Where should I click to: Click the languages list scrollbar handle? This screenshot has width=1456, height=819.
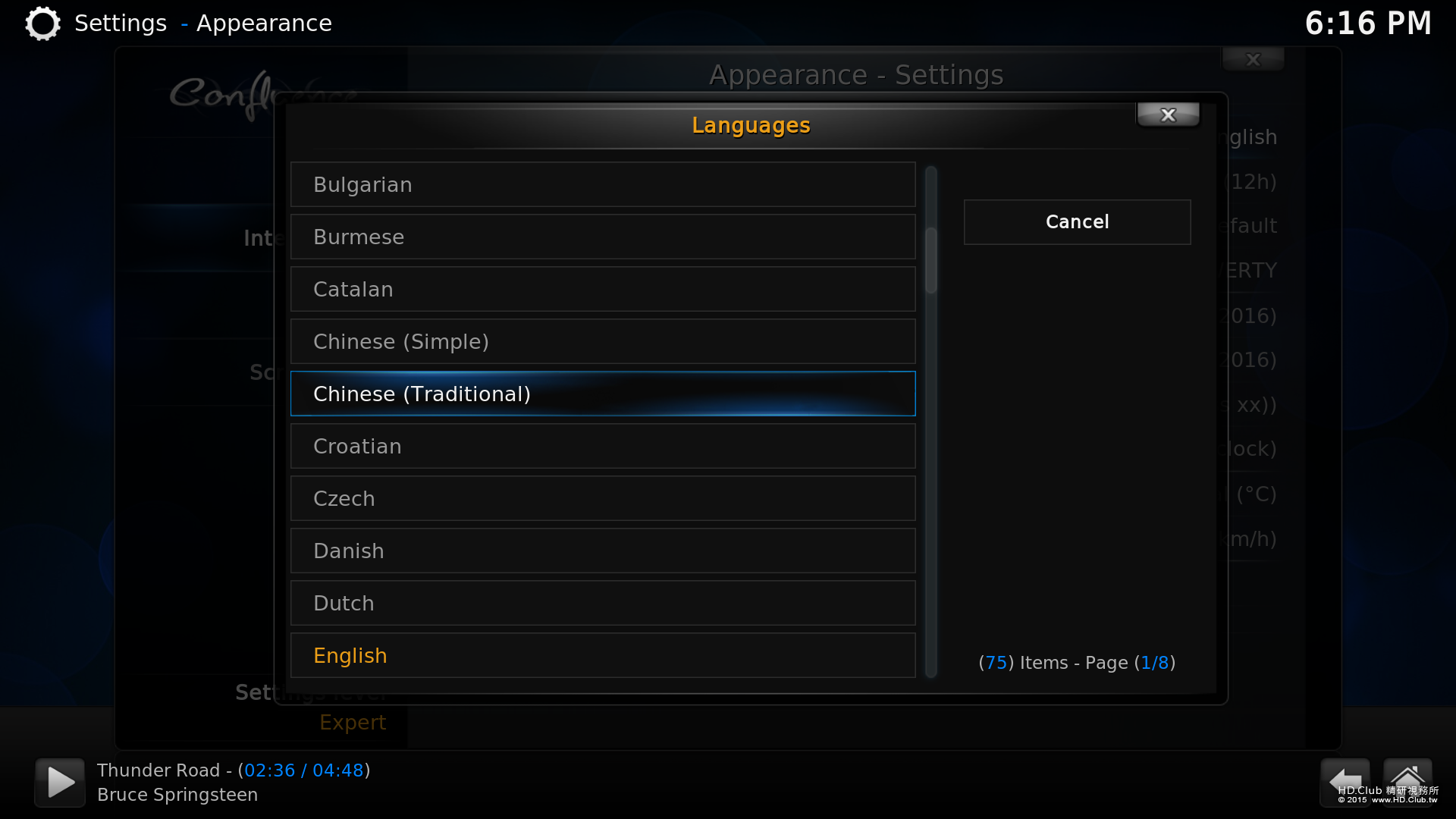point(931,260)
